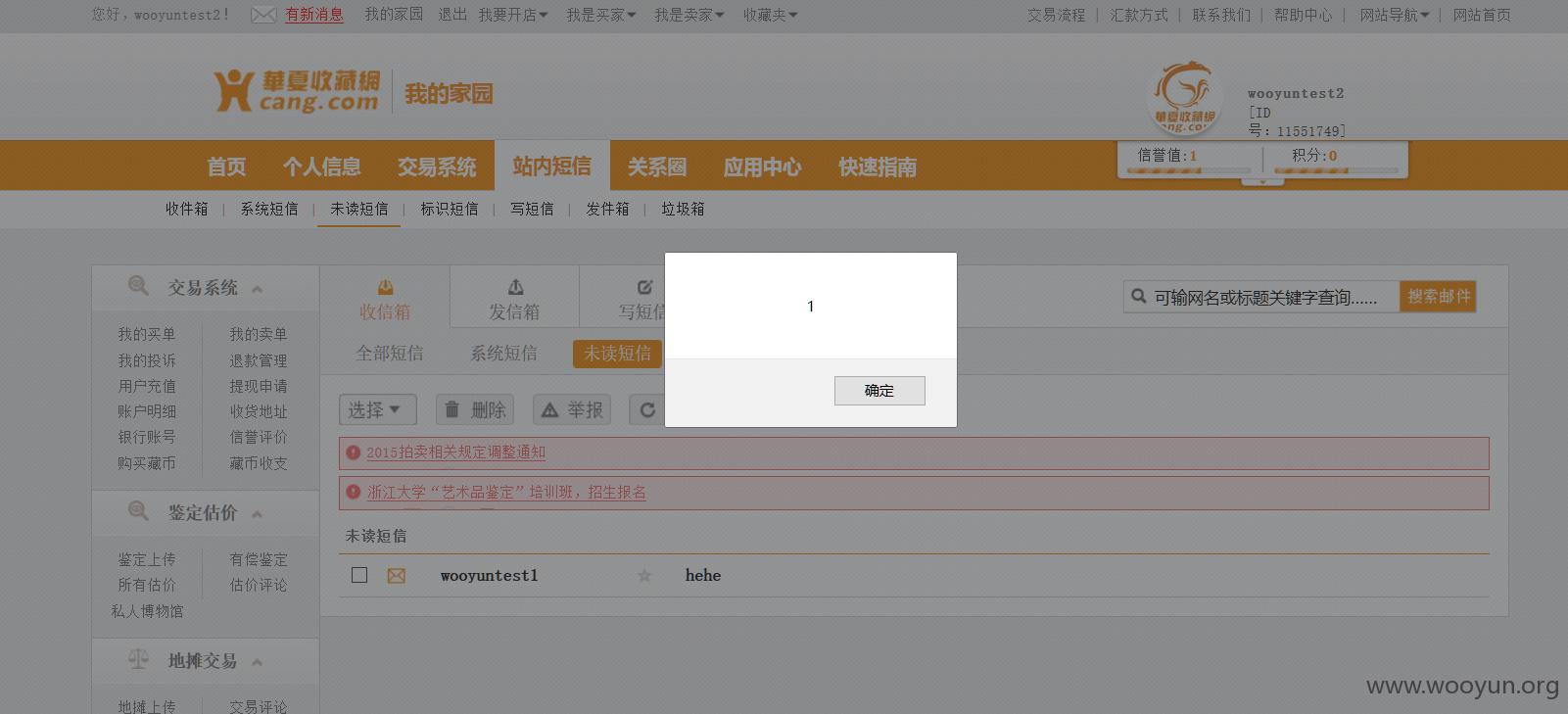
Task: Toggle the star on the hehe message
Action: [644, 576]
